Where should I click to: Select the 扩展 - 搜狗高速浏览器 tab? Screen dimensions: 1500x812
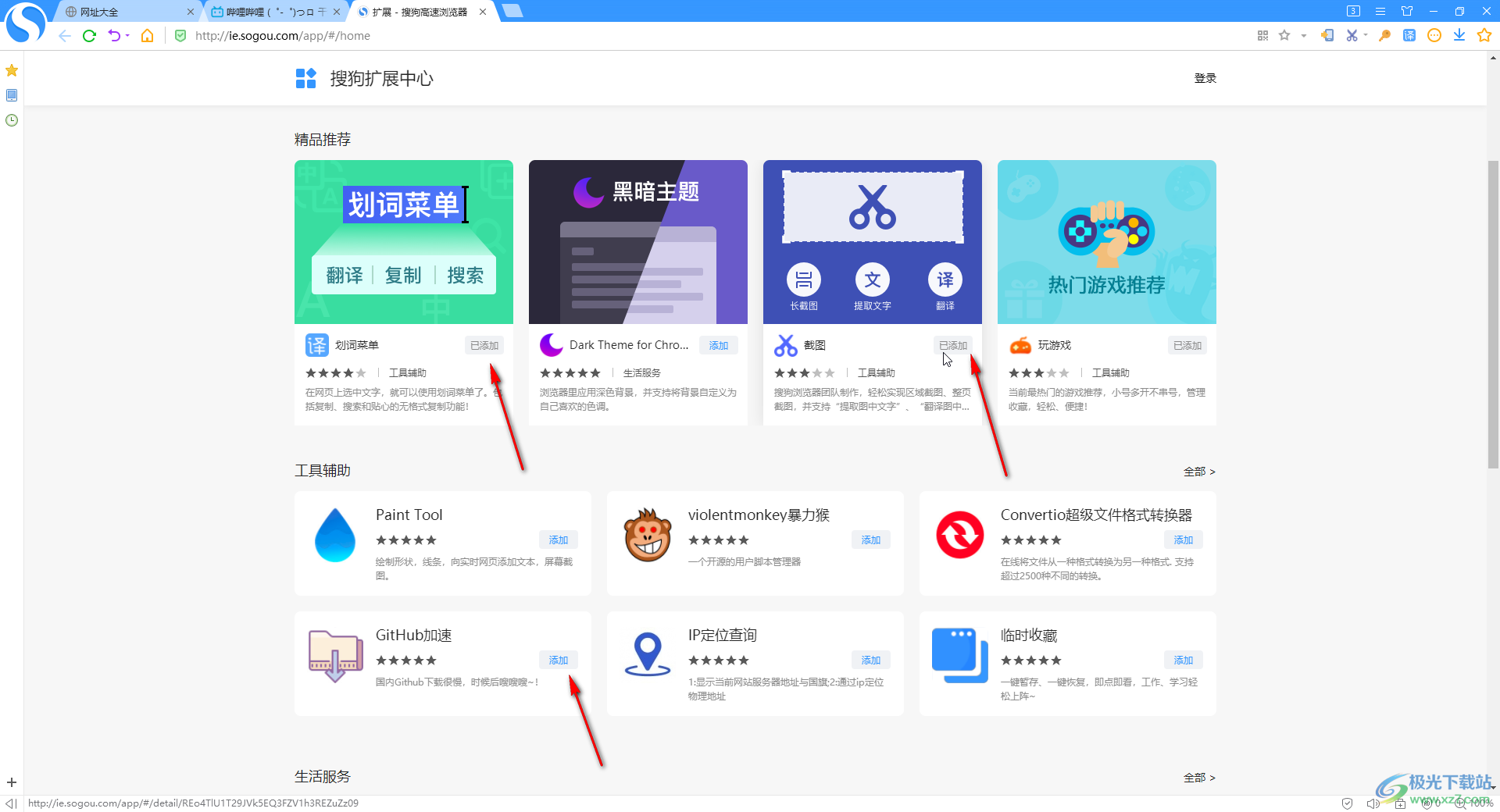tap(422, 12)
